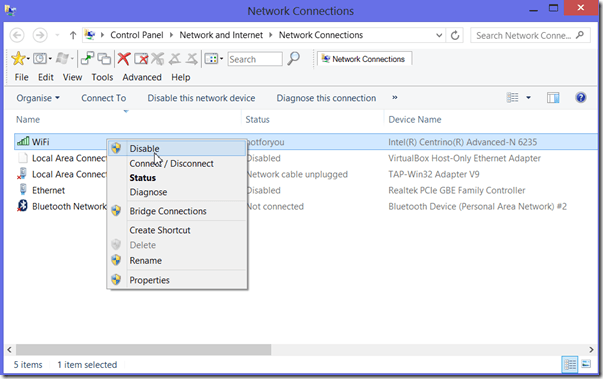Switch to details view in status bar
The height and width of the screenshot is (379, 603).
[570, 364]
